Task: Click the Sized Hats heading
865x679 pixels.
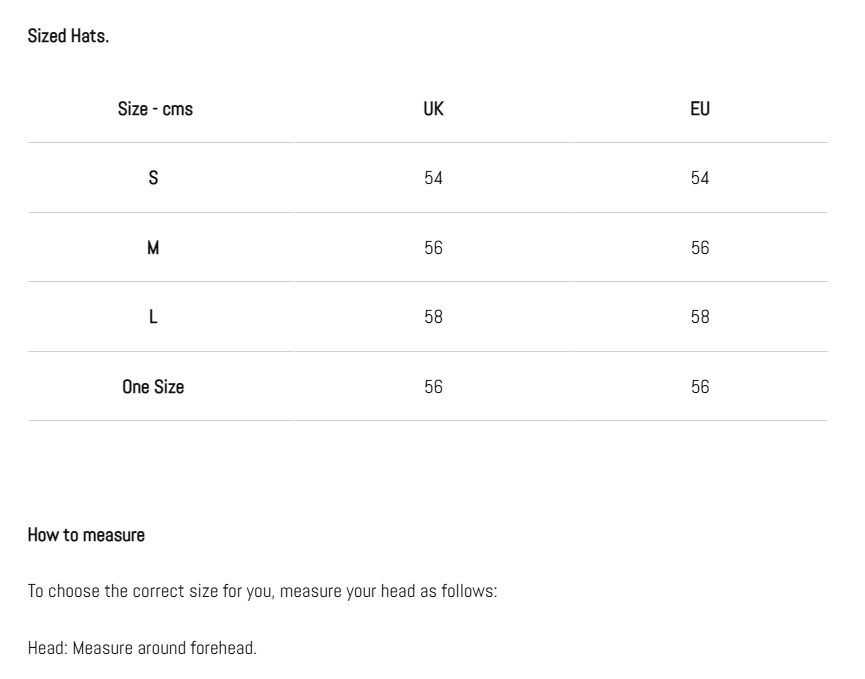Action: point(68,36)
